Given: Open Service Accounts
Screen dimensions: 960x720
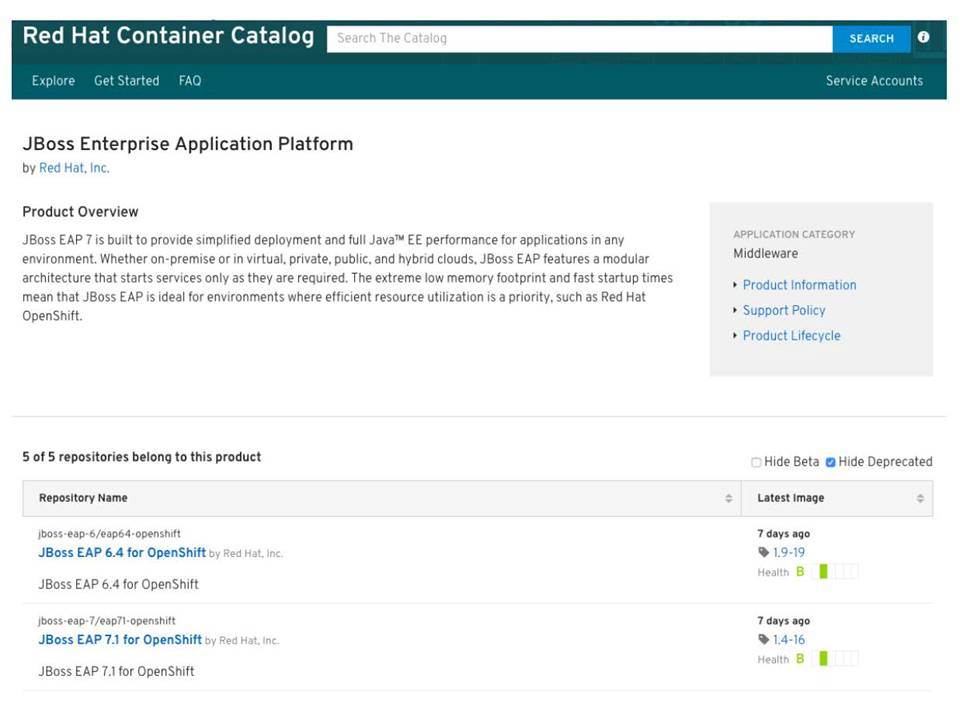Looking at the screenshot, I should click(x=874, y=81).
